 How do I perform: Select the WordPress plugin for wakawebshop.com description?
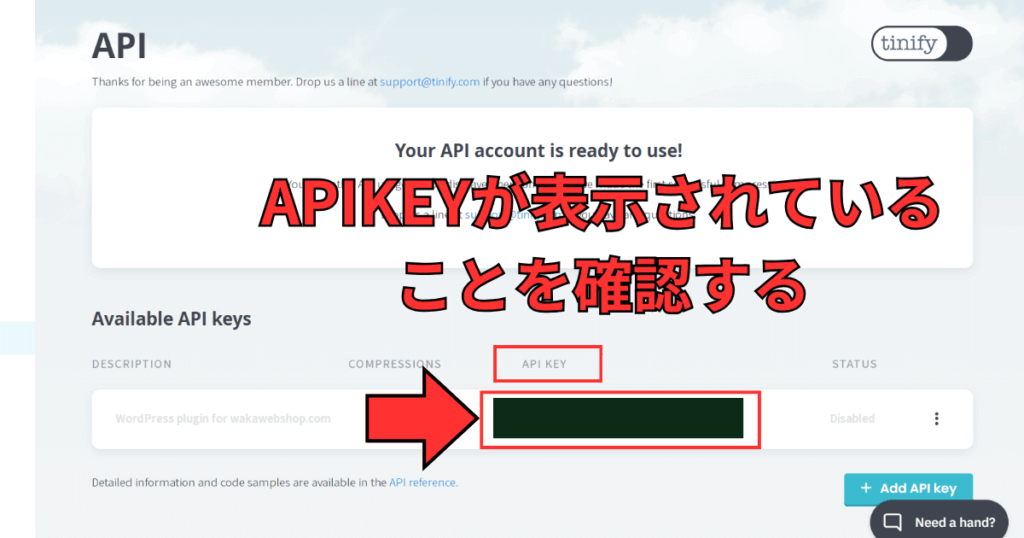[223, 419]
